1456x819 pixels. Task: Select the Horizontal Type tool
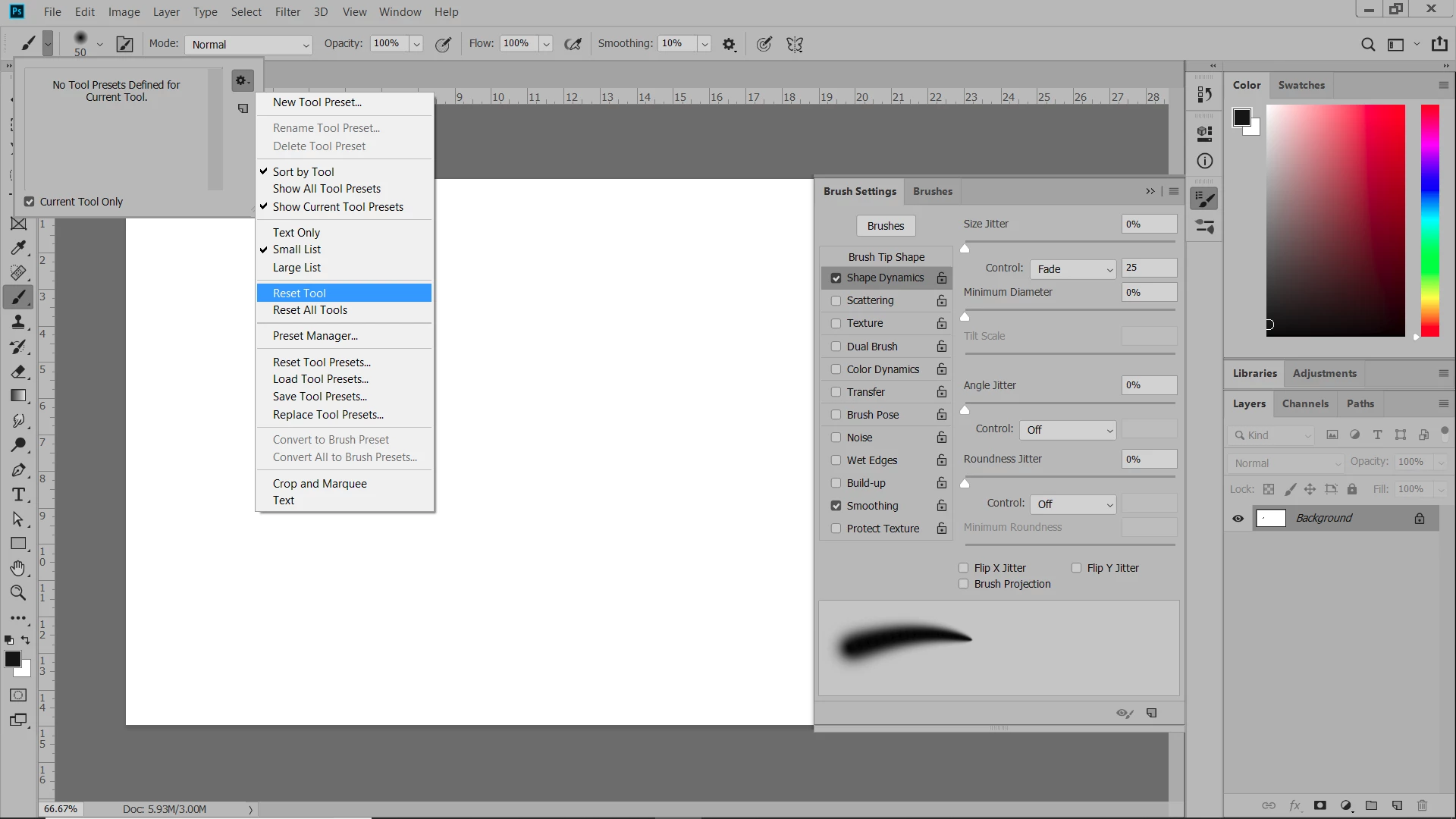coord(18,494)
